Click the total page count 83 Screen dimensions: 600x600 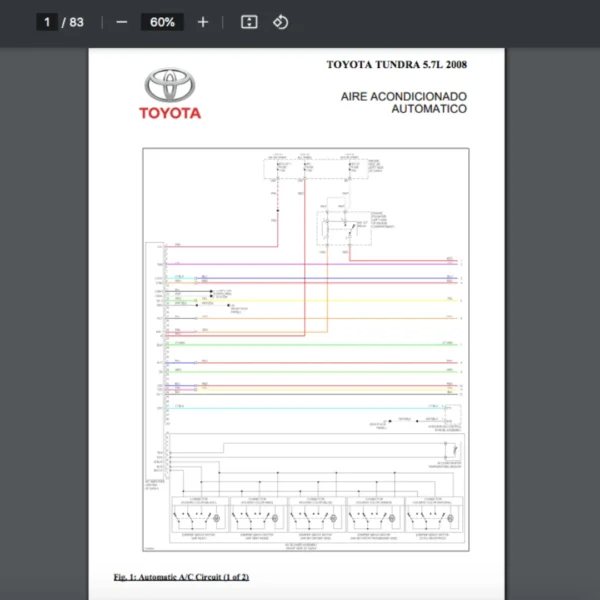(x=77, y=22)
